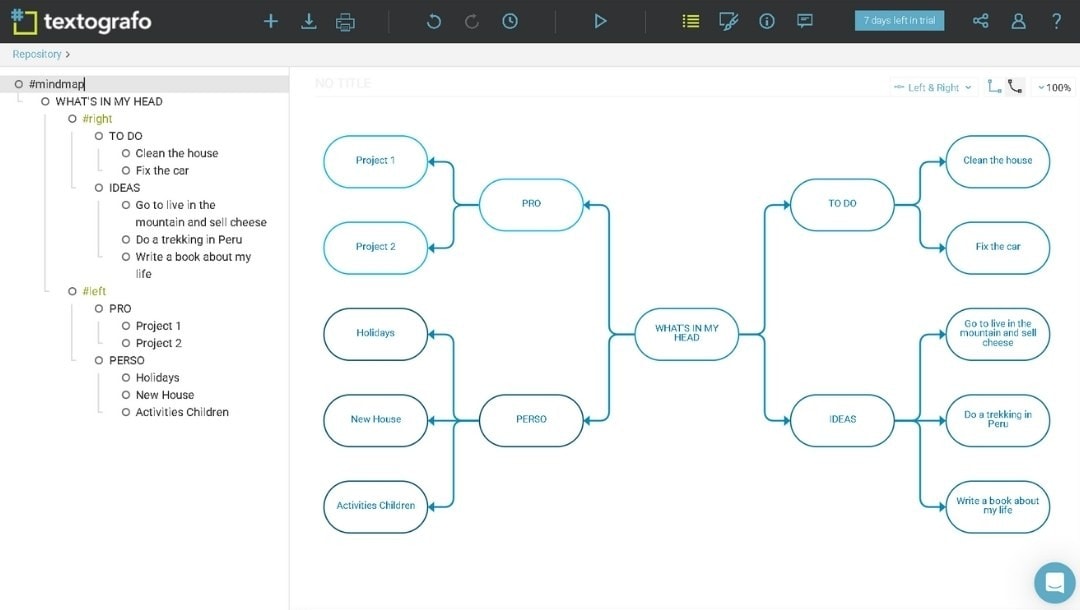
Task: Open the 100% zoom dropdown
Action: point(1053,87)
